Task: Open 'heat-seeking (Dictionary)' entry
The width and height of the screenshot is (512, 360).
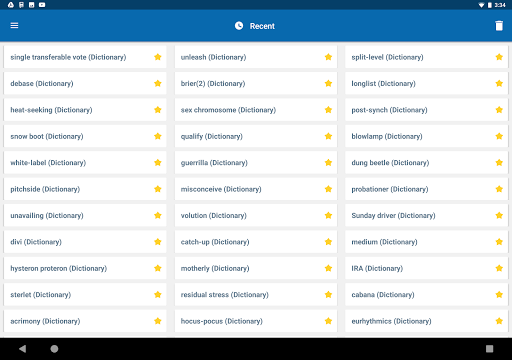Action: pyautogui.click(x=85, y=110)
